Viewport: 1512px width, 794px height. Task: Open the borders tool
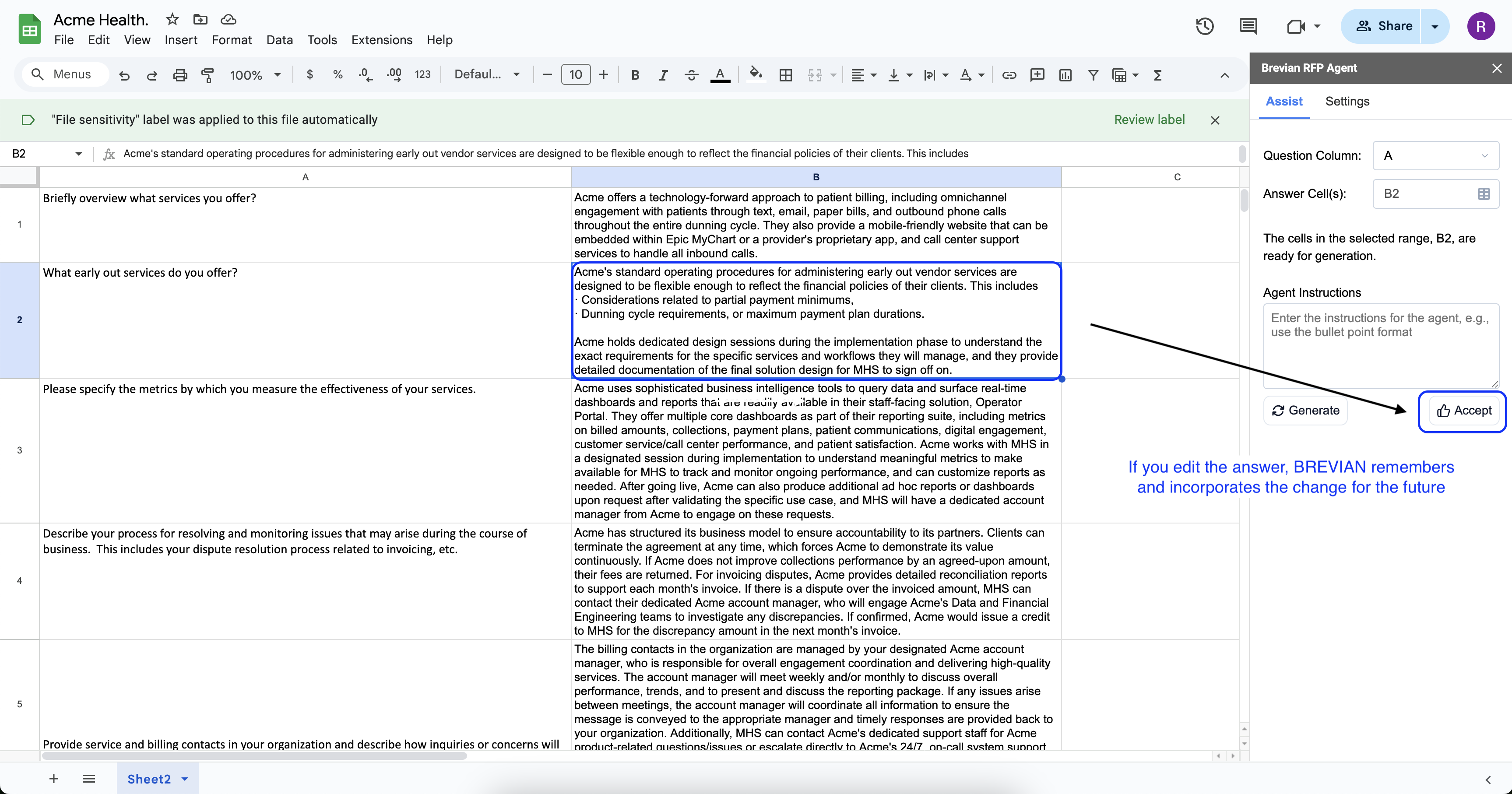coord(785,74)
